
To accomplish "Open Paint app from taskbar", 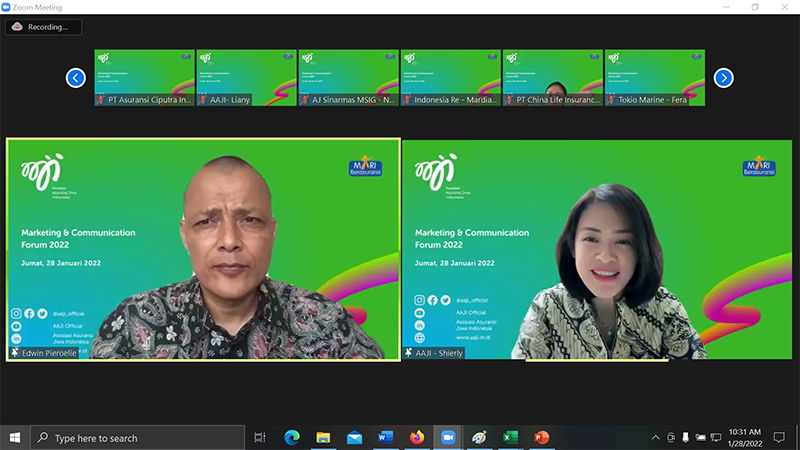I will click(x=479, y=438).
